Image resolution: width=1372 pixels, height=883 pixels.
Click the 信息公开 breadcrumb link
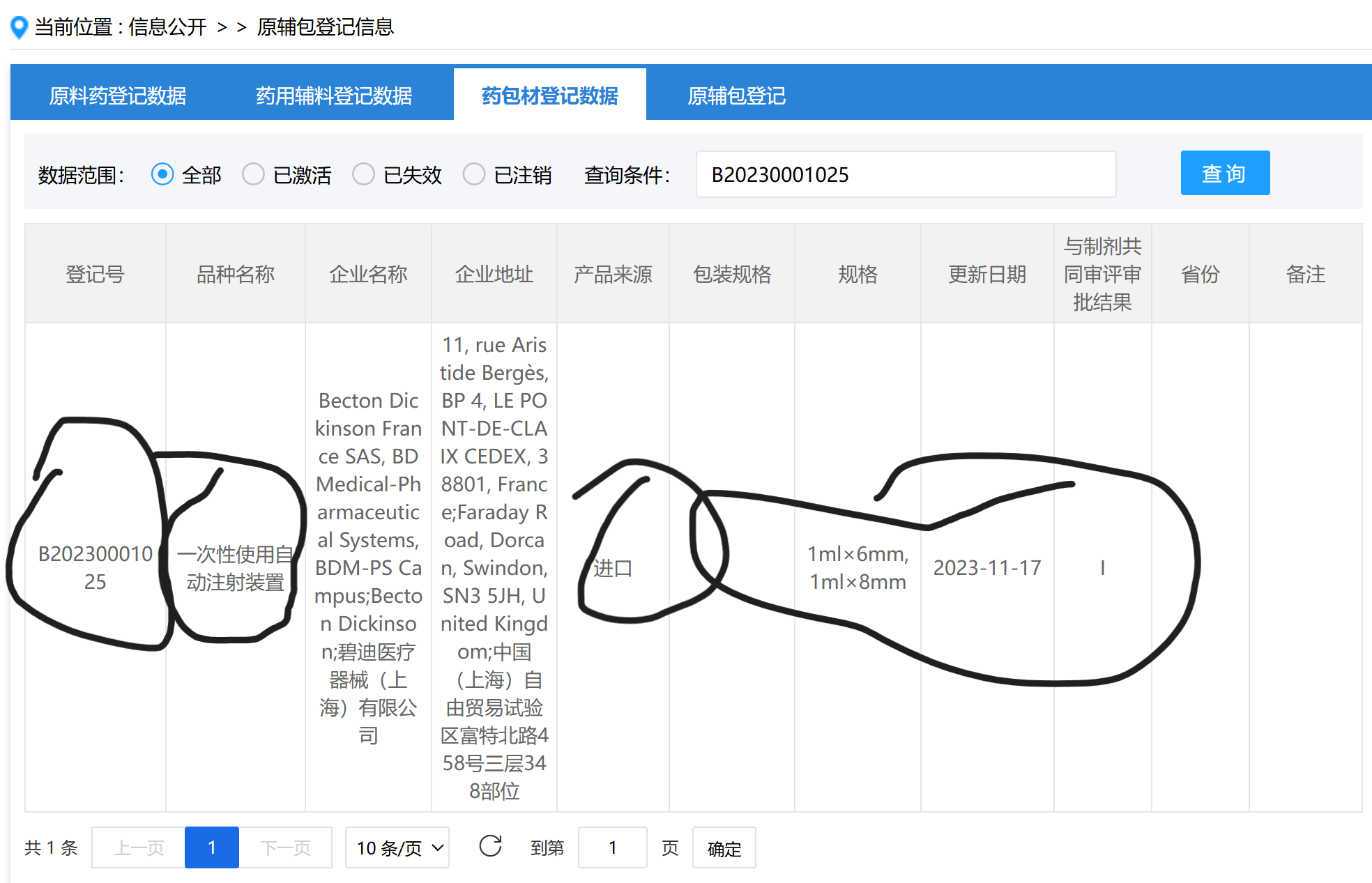click(167, 27)
